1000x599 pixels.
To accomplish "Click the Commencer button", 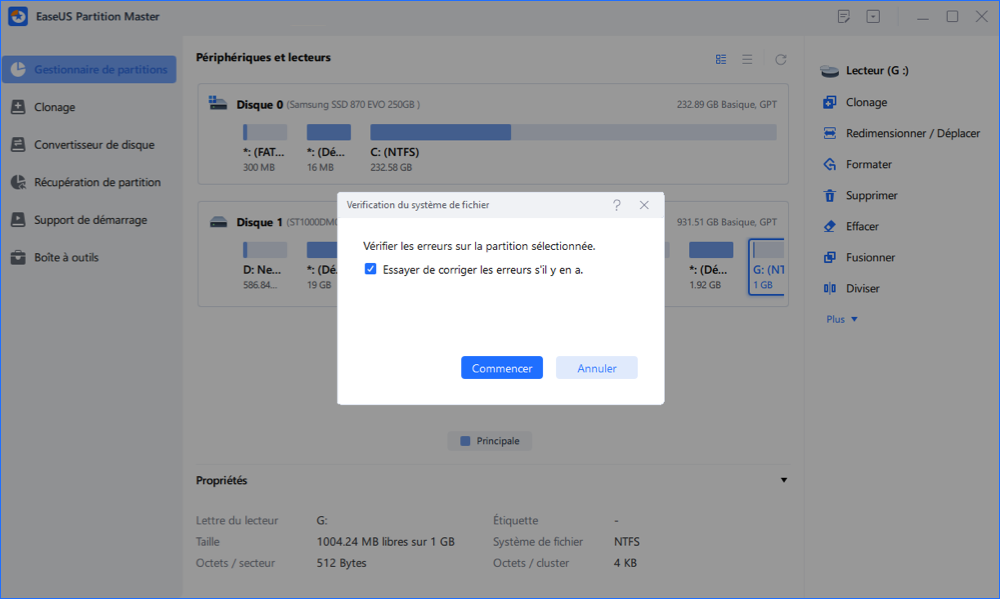I will (x=501, y=368).
